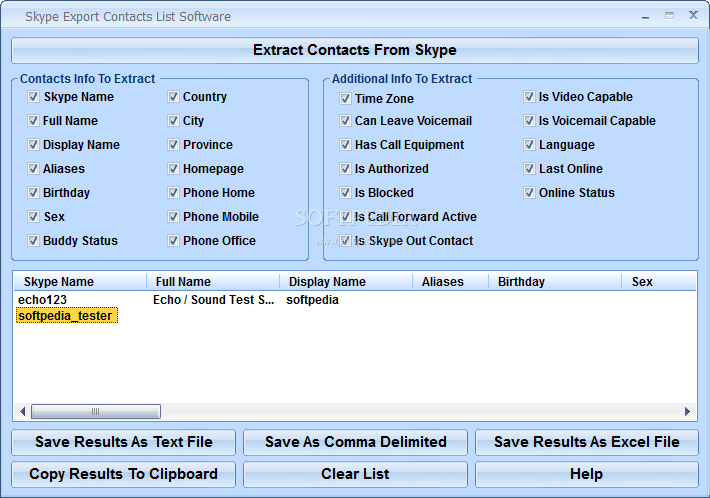Toggle the Homepage checkbox
Viewport: 710px width, 498px height.
pyautogui.click(x=173, y=168)
